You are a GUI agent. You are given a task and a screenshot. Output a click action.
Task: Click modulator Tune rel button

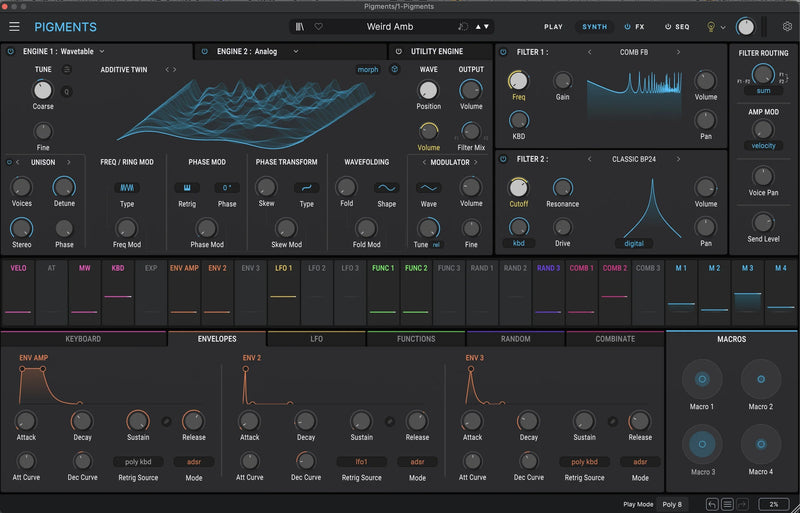tap(436, 245)
